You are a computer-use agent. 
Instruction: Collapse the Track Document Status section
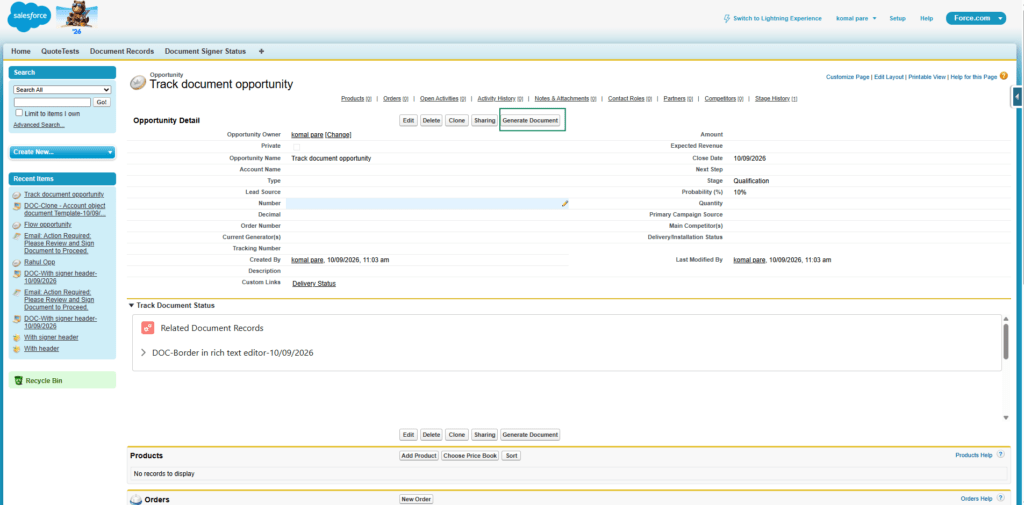(x=131, y=305)
